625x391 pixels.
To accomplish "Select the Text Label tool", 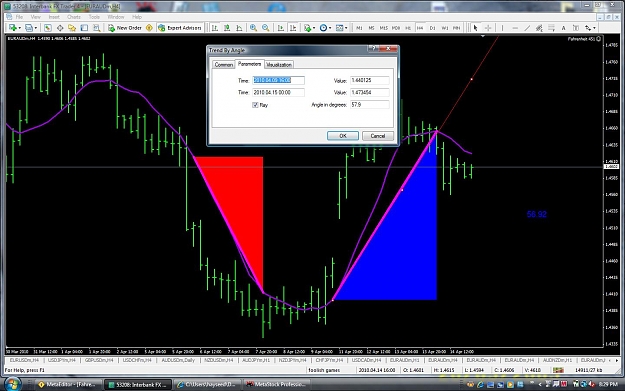I will (576, 28).
